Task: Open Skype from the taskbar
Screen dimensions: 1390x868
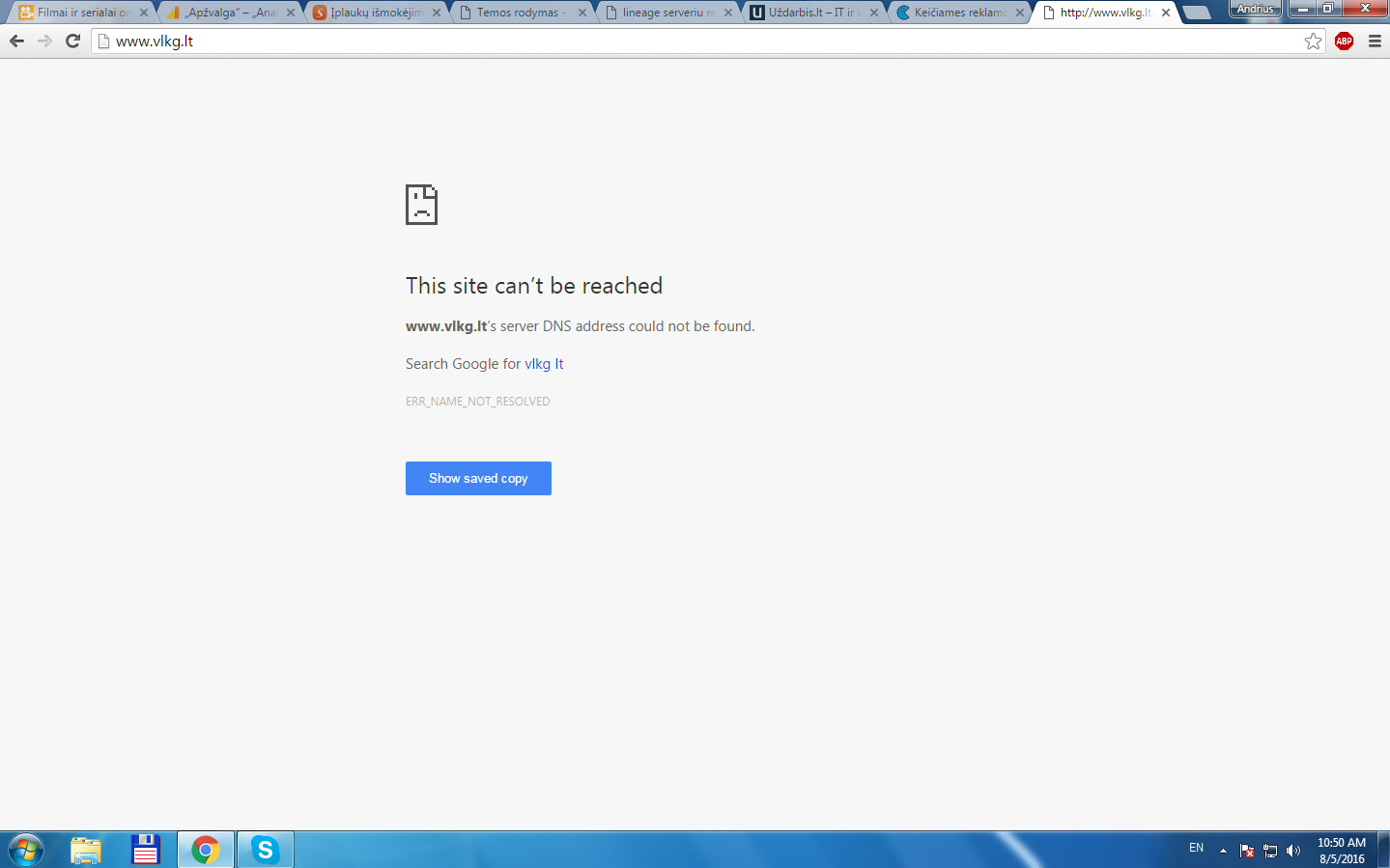Action: 265,850
